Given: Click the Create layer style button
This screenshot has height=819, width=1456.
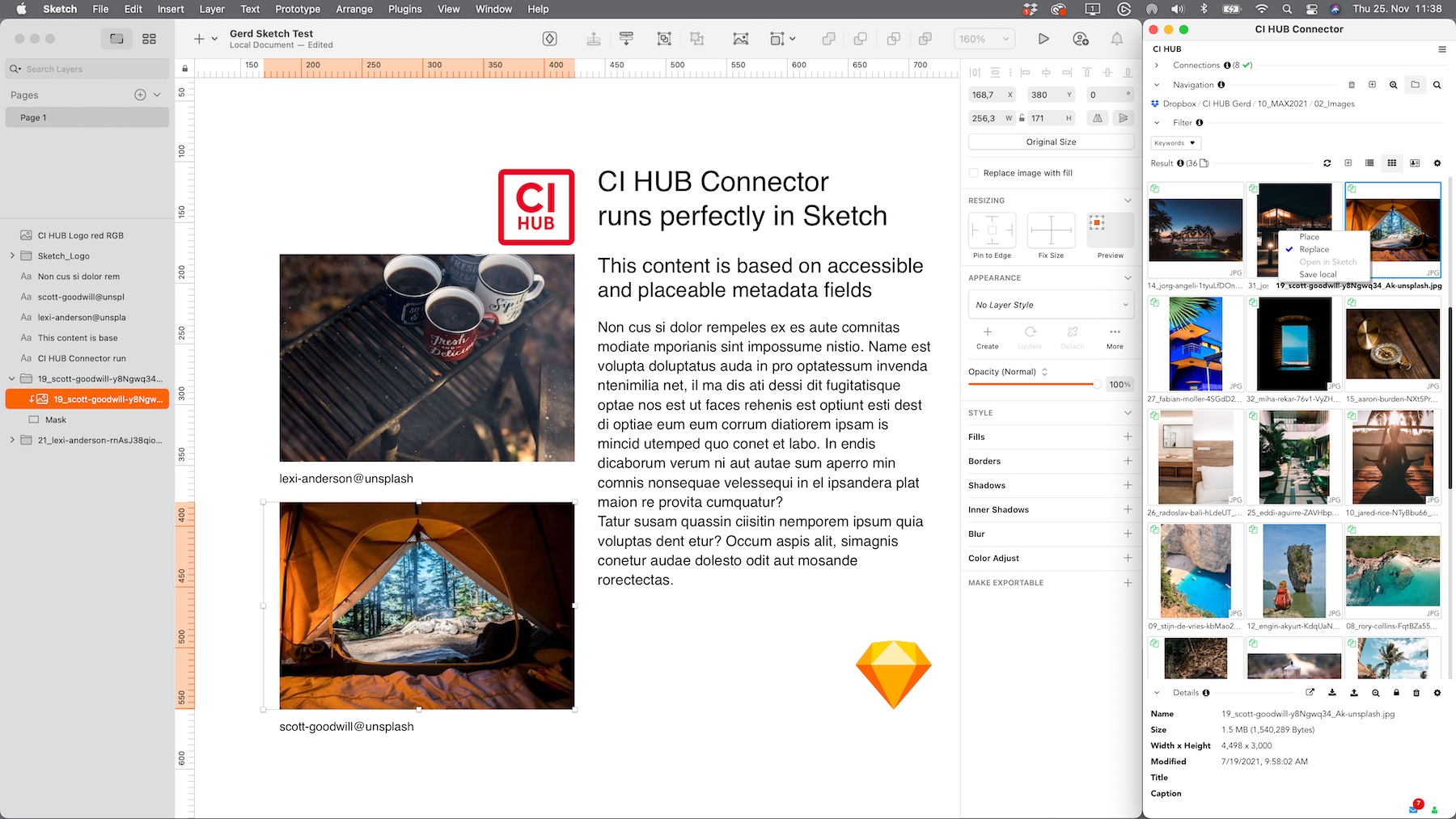Looking at the screenshot, I should (987, 338).
